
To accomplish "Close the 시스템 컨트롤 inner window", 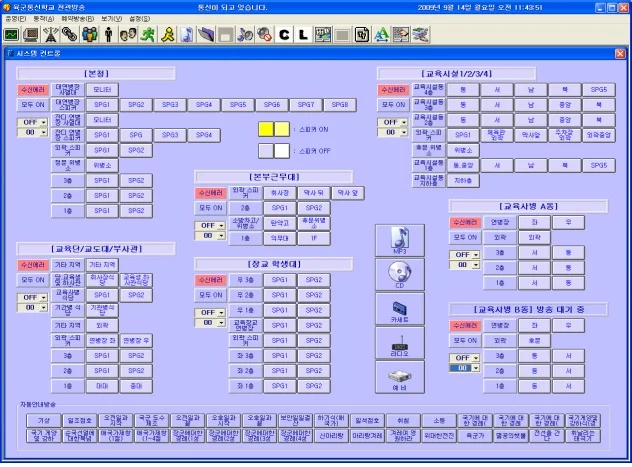I will tap(620, 54).
